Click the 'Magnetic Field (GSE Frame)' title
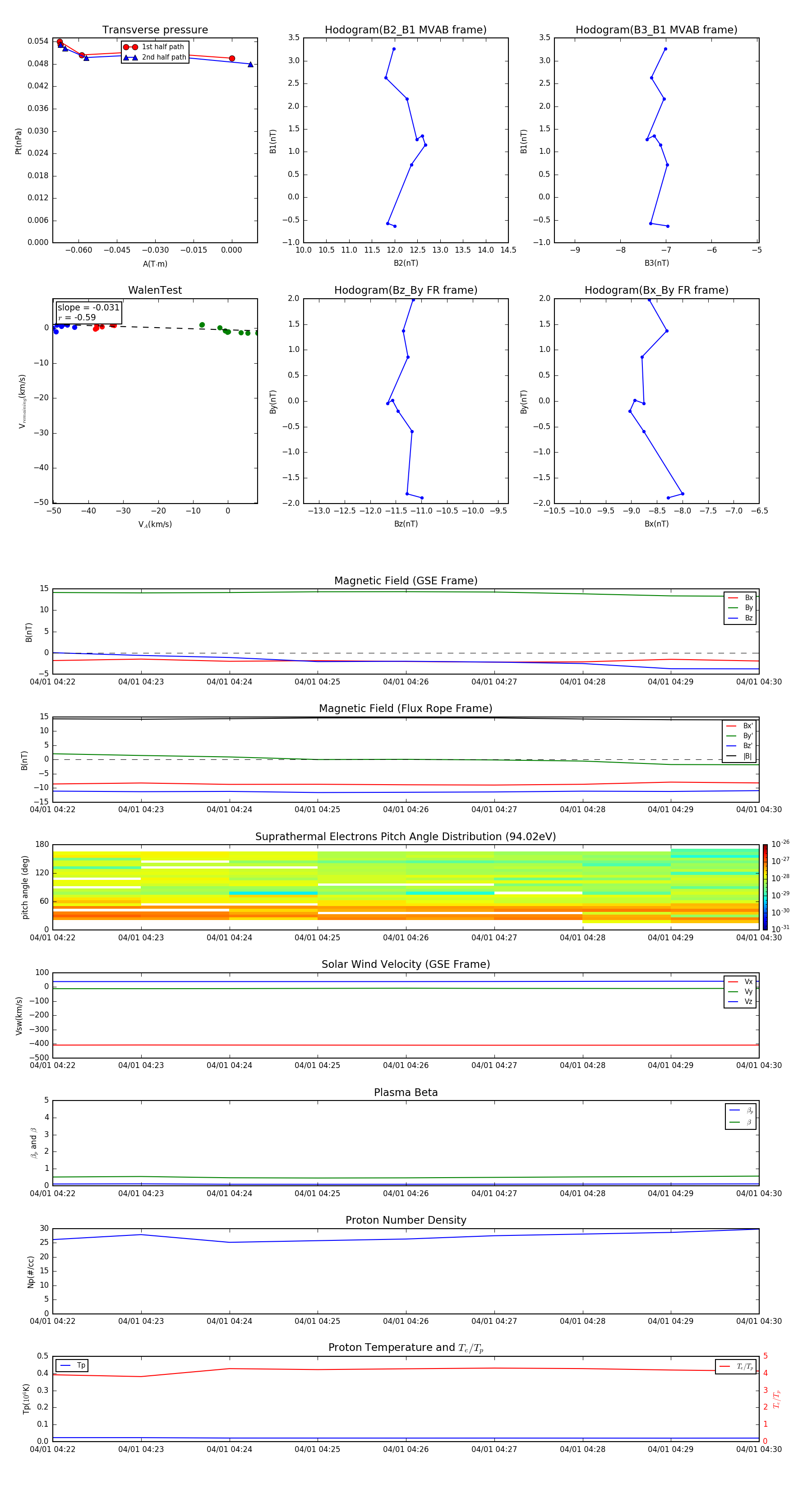Screen dimensions: 812x1489 tap(406, 581)
